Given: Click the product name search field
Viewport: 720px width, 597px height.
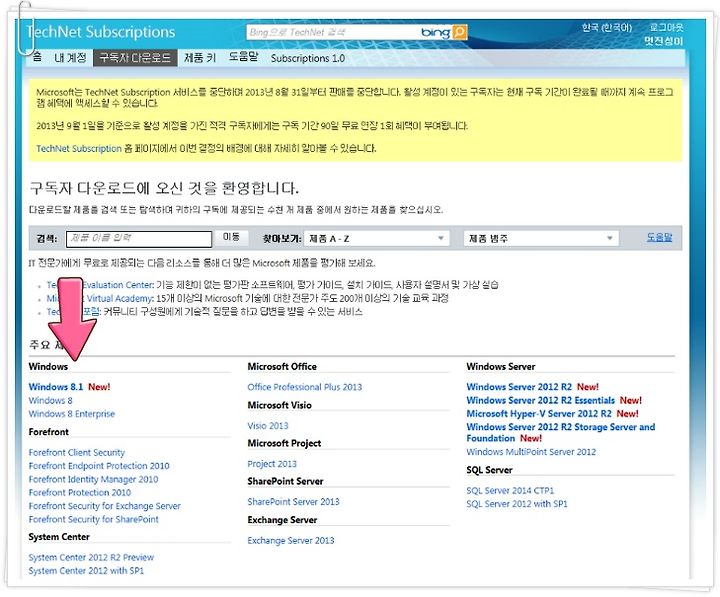Looking at the screenshot, I should (x=139, y=238).
